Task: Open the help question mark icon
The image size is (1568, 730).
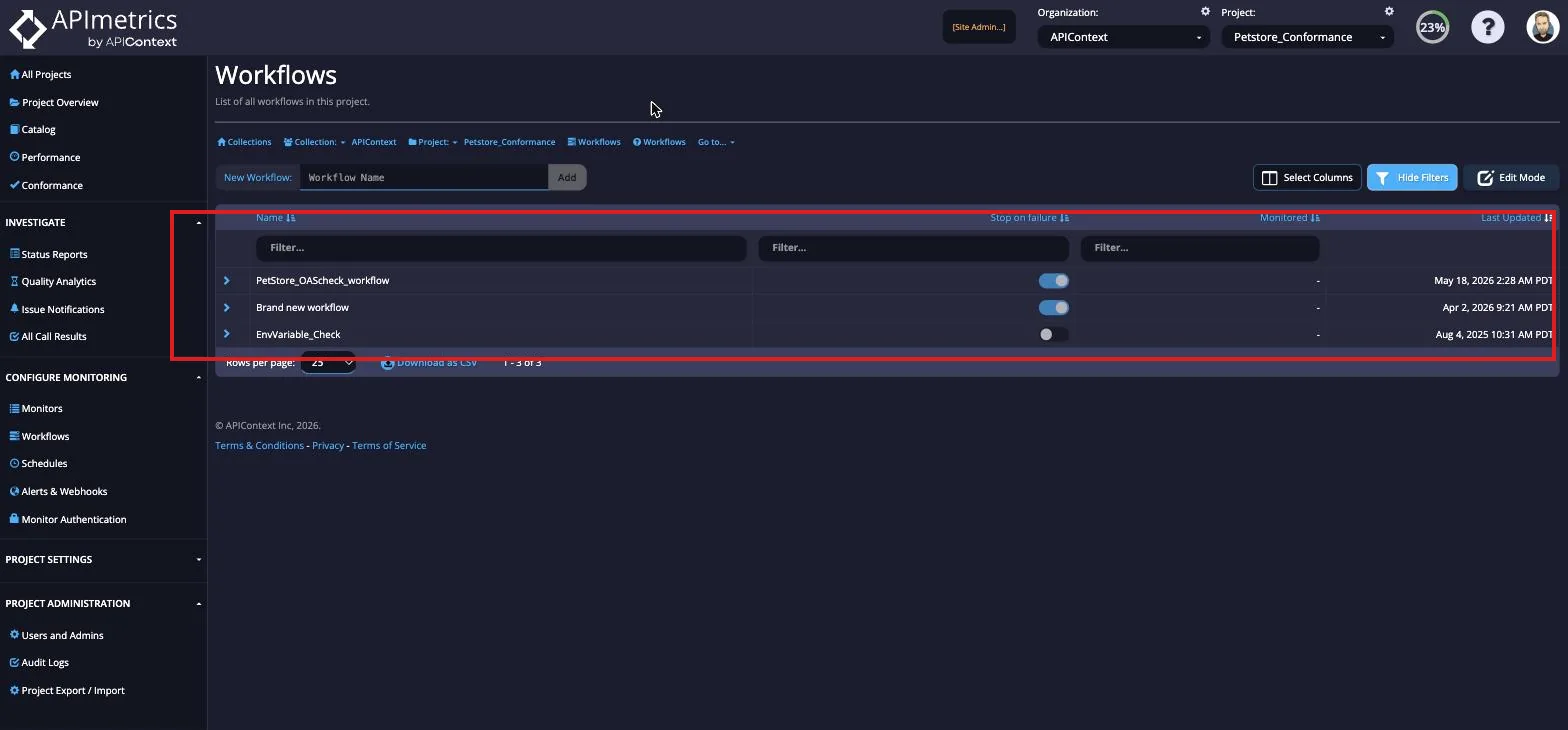Action: pyautogui.click(x=1487, y=27)
